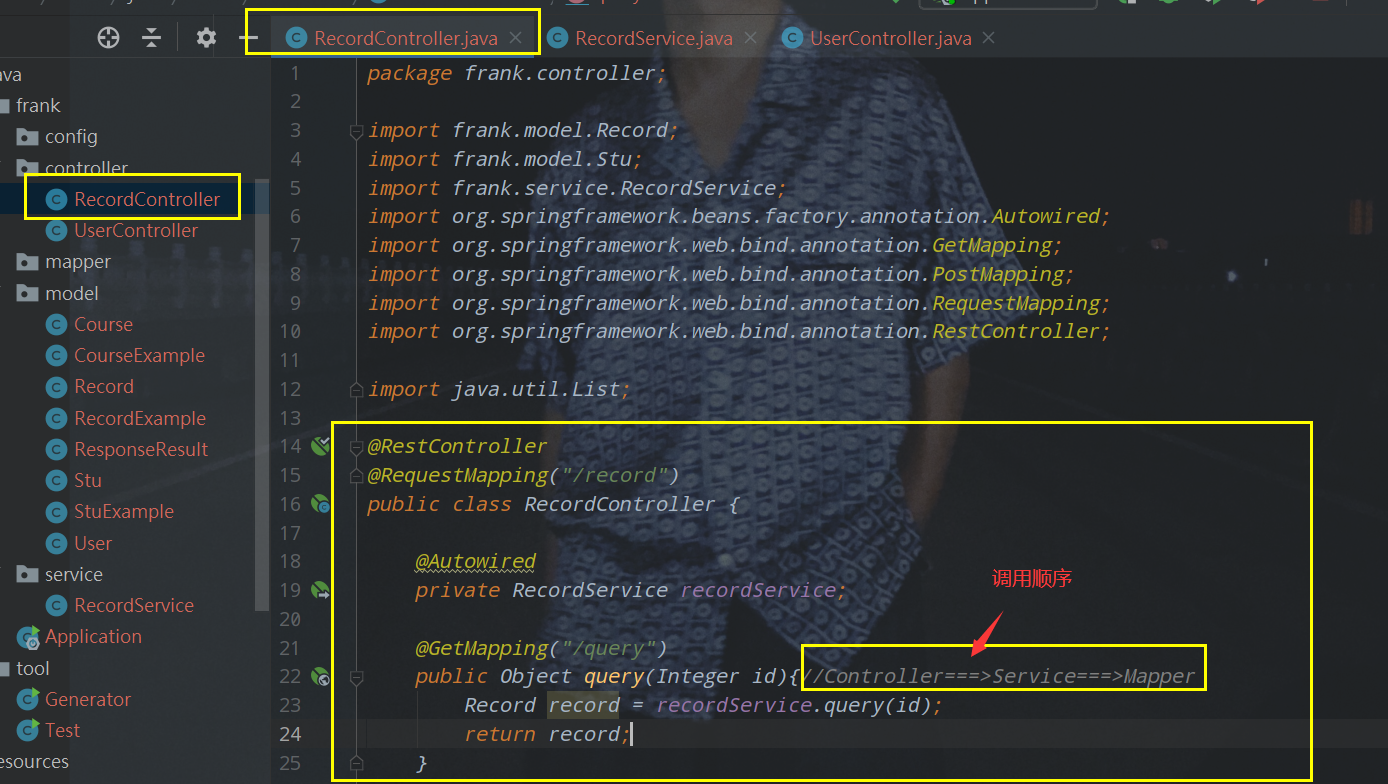Click the request mapping gutter icon on line 22
The height and width of the screenshot is (784, 1388).
[321, 677]
